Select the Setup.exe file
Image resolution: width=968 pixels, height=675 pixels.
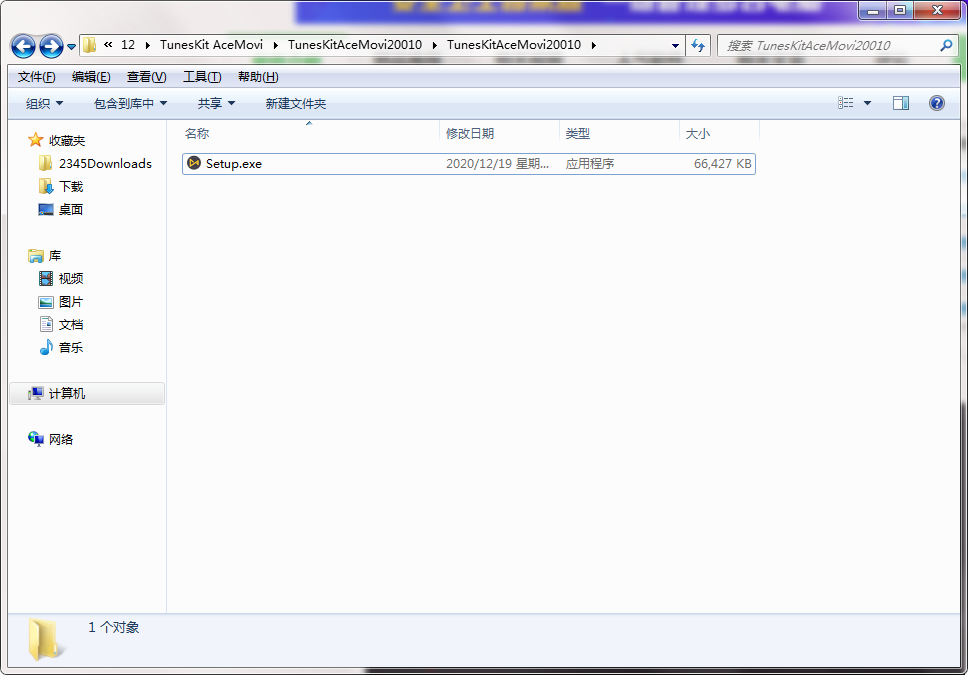tap(469, 164)
